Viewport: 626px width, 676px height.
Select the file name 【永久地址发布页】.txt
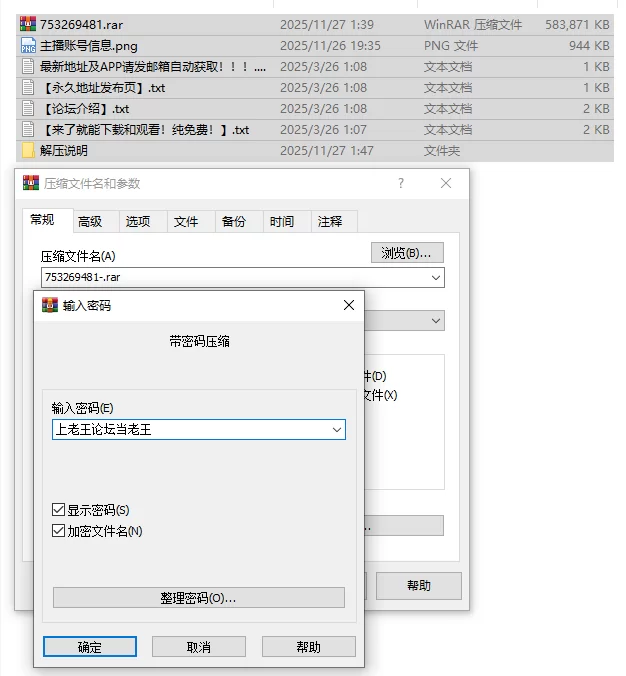point(103,88)
